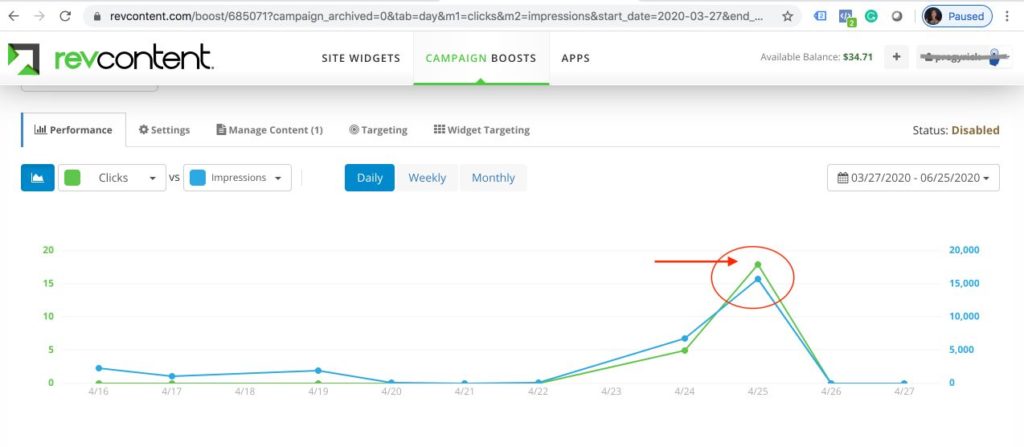Reload the page with refresh icon
Viewport: 1024px width, 447px height.
point(65,17)
